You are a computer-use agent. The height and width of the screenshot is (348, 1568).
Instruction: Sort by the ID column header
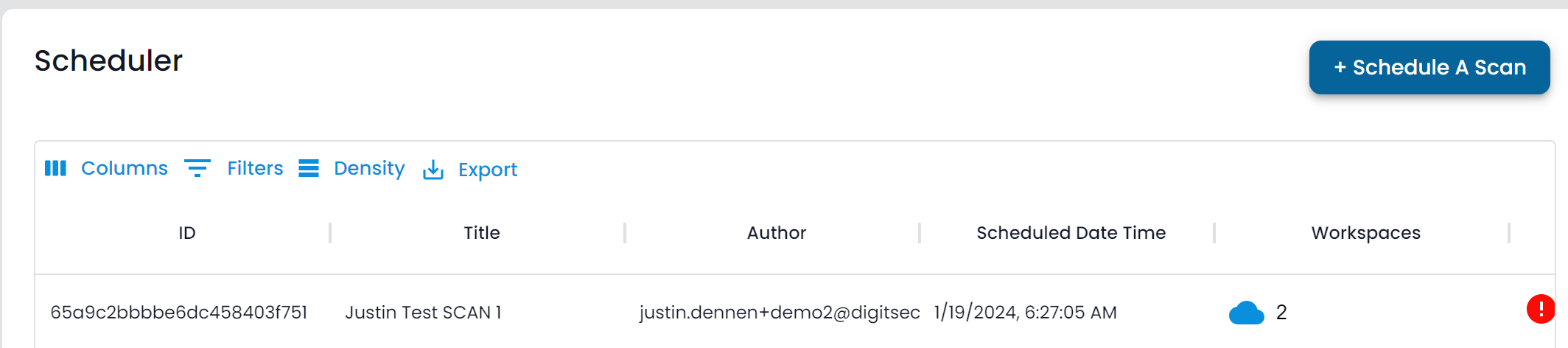tap(187, 233)
